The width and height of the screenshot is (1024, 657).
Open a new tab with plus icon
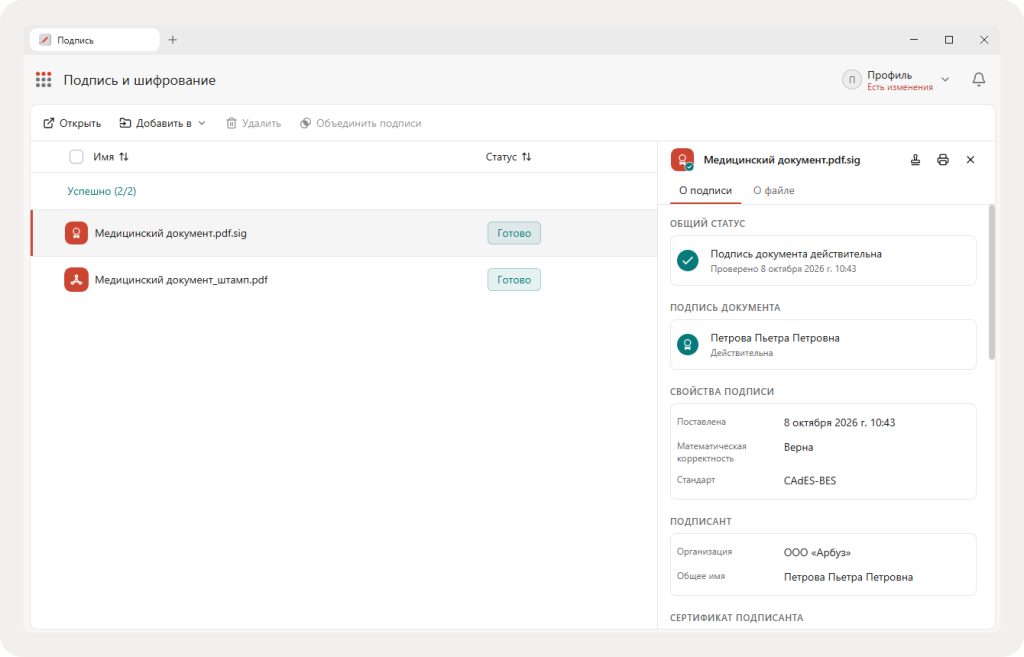tap(172, 40)
